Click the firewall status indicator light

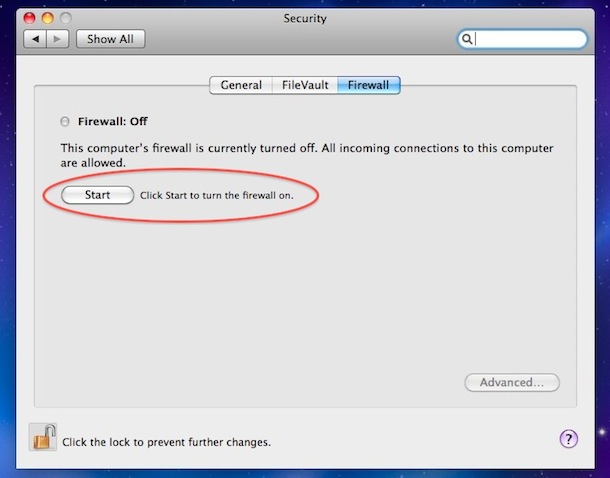click(x=65, y=122)
